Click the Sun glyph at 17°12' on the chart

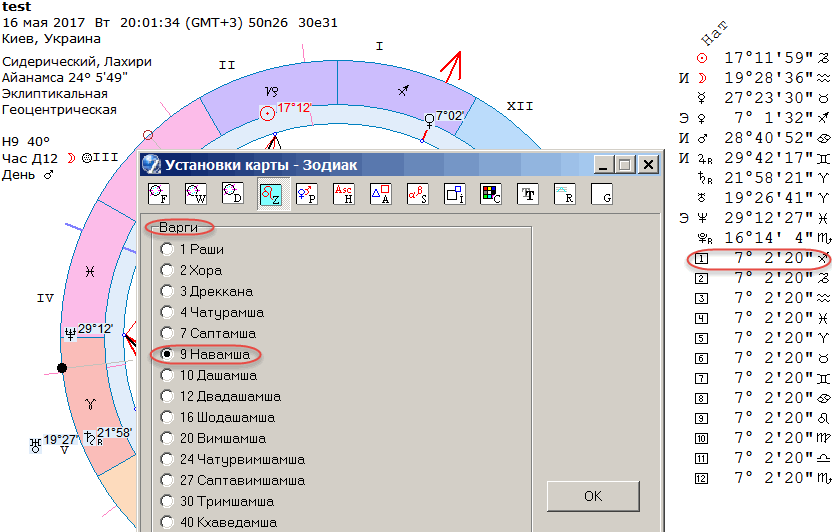coord(267,114)
